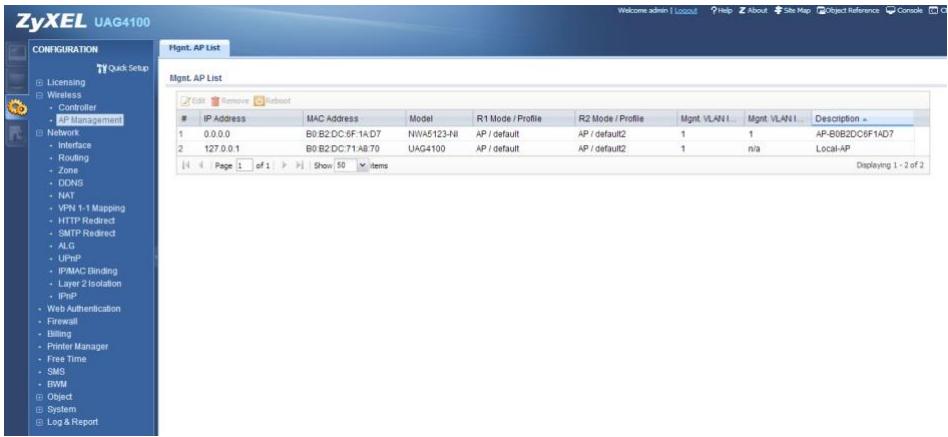Viewport: 948px width, 437px height.
Task: Sort by the Description column header
Action: [863, 118]
